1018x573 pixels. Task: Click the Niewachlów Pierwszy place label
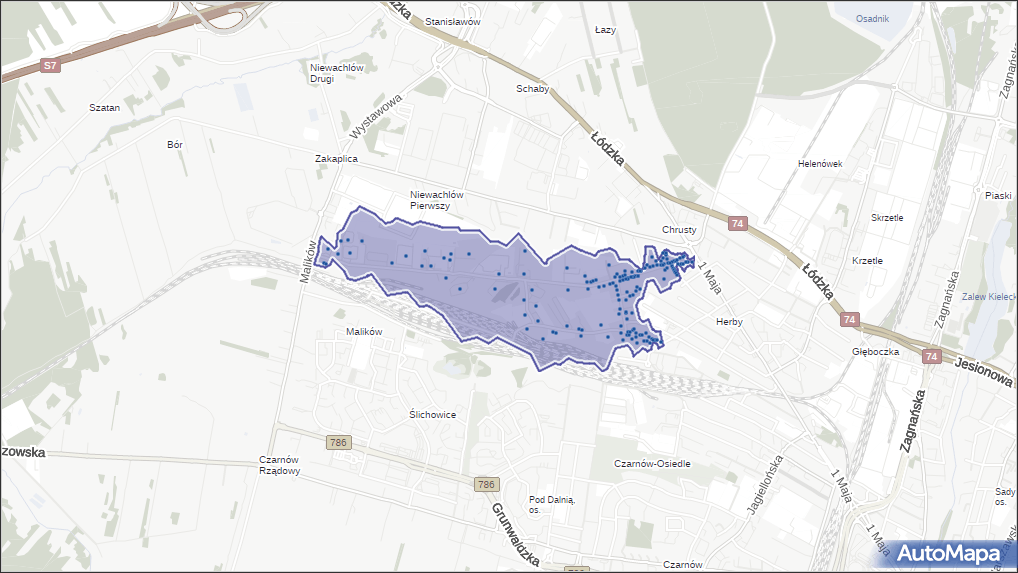pyautogui.click(x=437, y=200)
